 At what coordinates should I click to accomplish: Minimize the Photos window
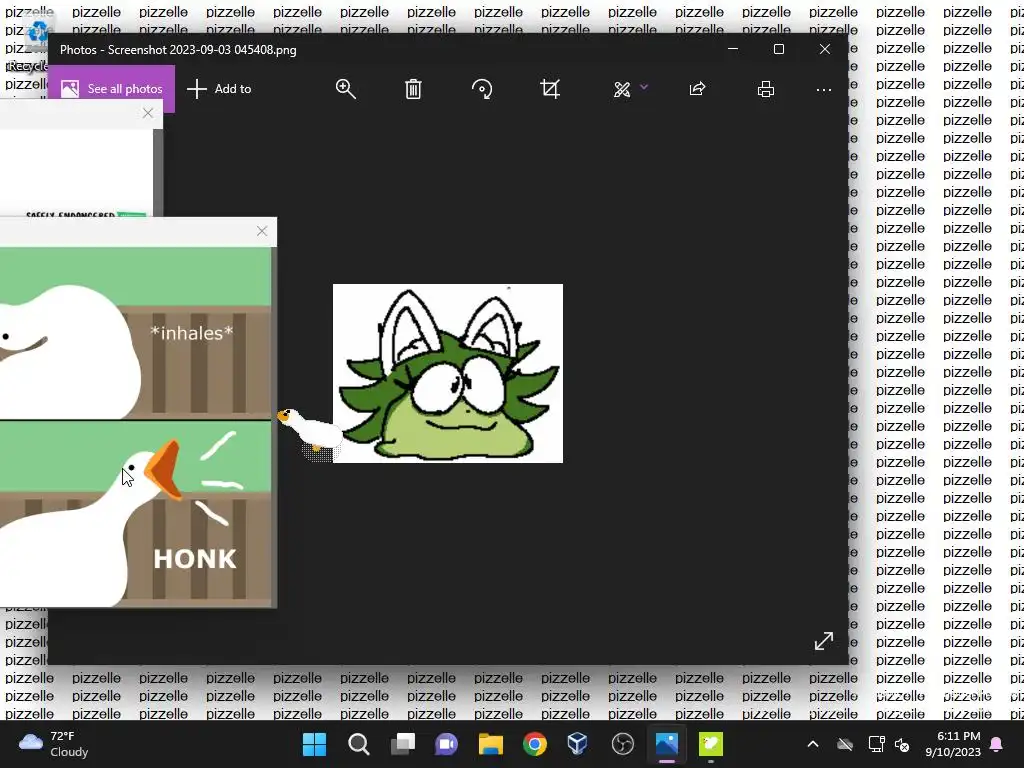[733, 49]
